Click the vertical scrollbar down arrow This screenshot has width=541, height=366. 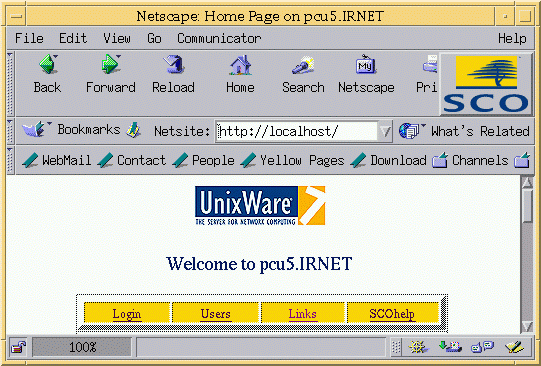tap(527, 326)
